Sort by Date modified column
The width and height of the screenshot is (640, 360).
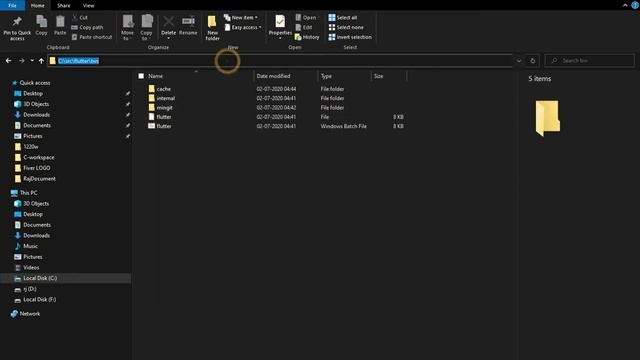(273, 76)
